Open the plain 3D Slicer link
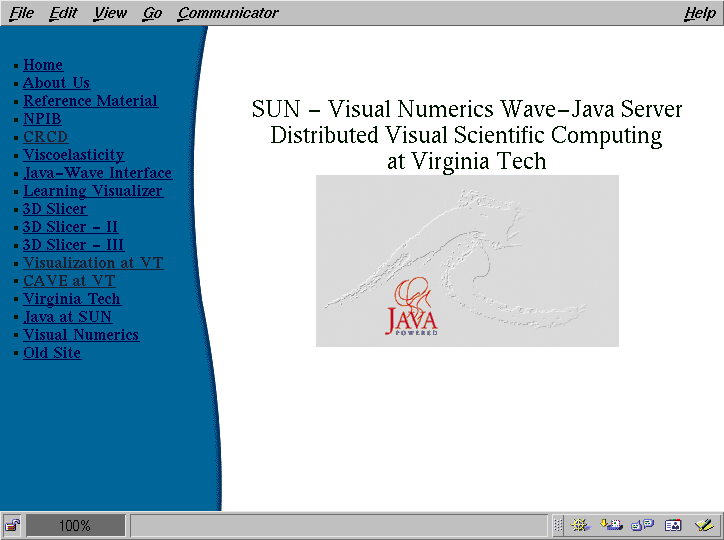This screenshot has width=724, height=540. (x=54, y=209)
